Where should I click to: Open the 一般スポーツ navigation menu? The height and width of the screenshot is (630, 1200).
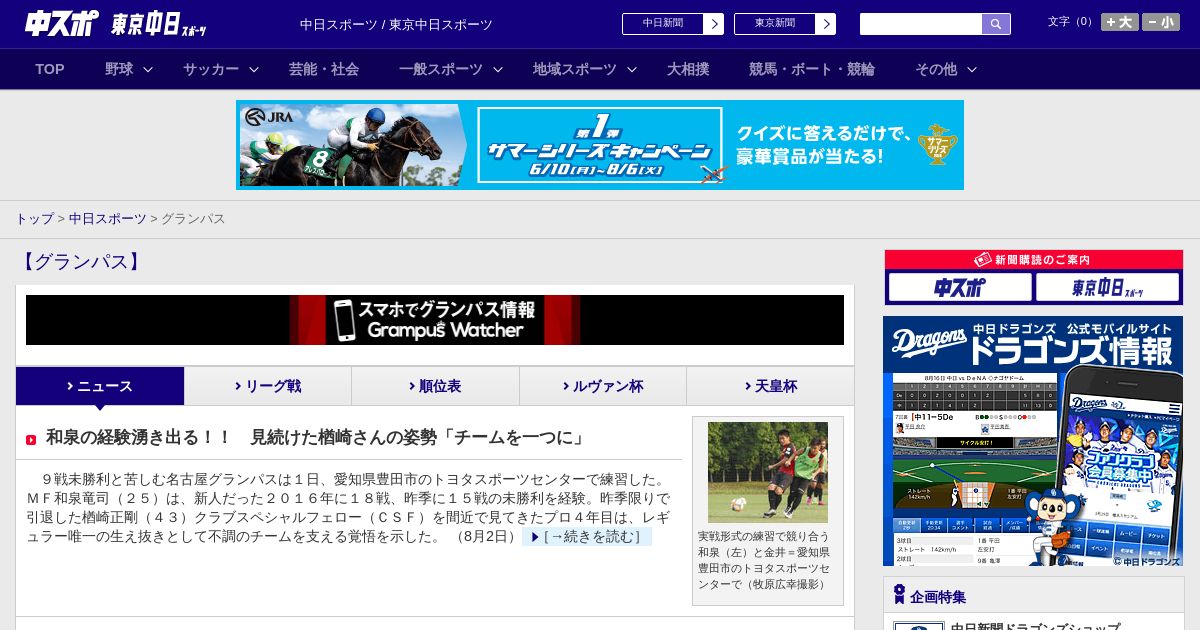(441, 69)
